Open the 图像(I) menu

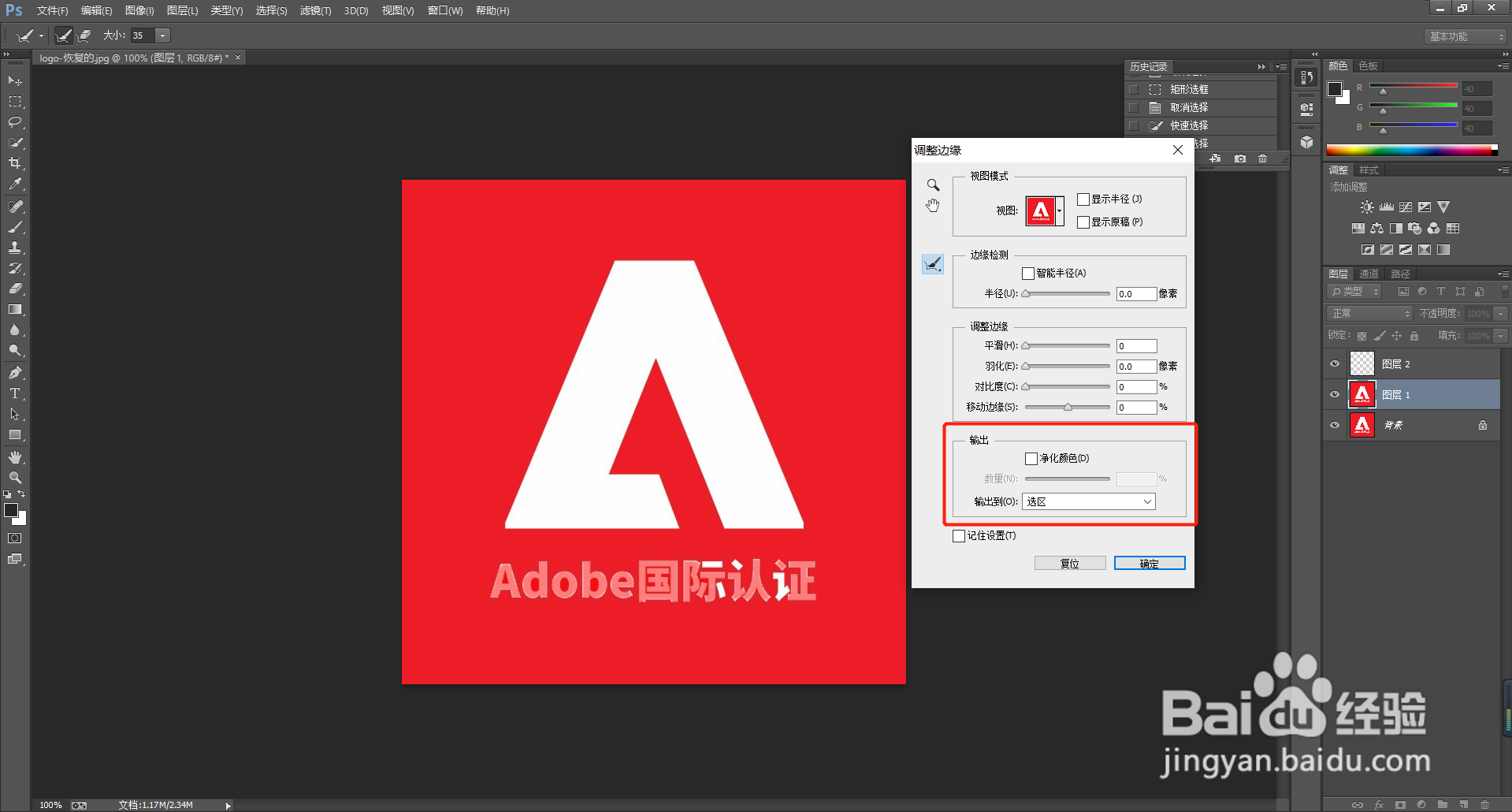click(x=139, y=11)
